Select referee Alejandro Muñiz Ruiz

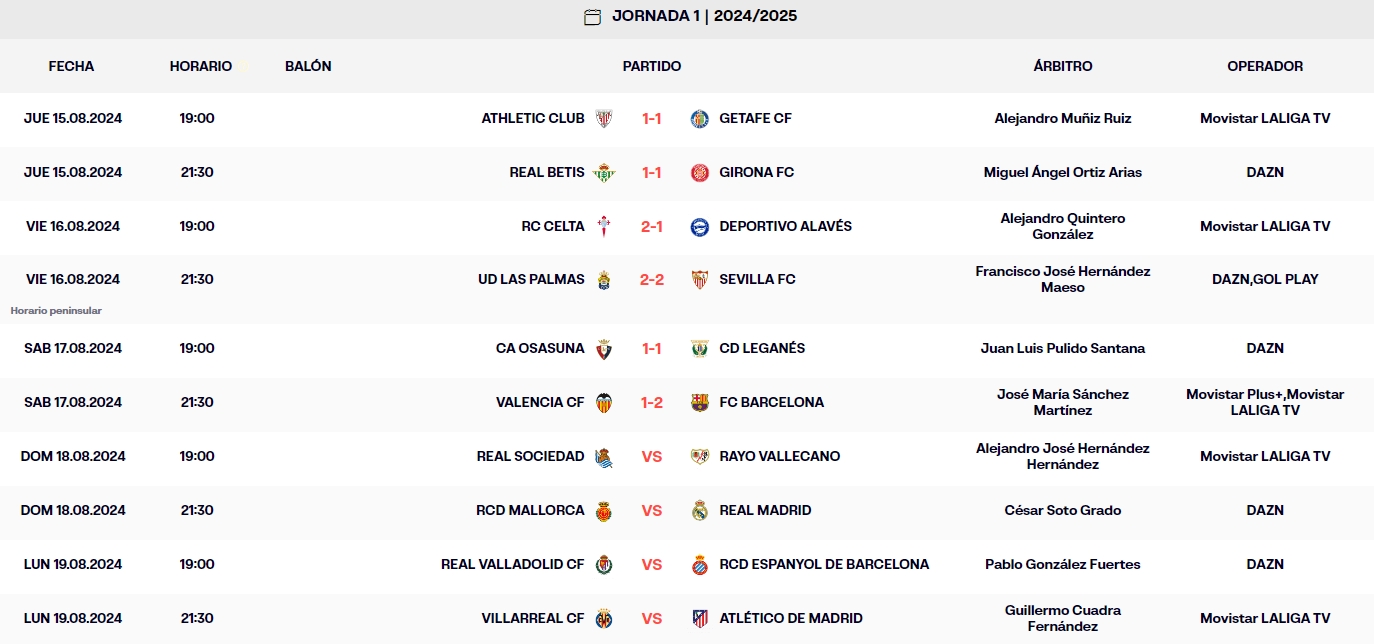pyautogui.click(x=1062, y=118)
